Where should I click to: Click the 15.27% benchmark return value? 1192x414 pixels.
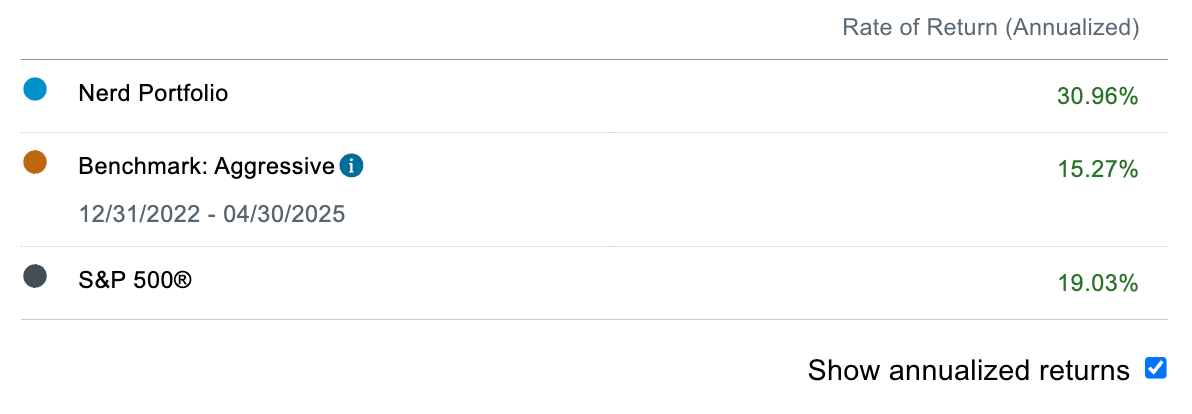(1098, 169)
